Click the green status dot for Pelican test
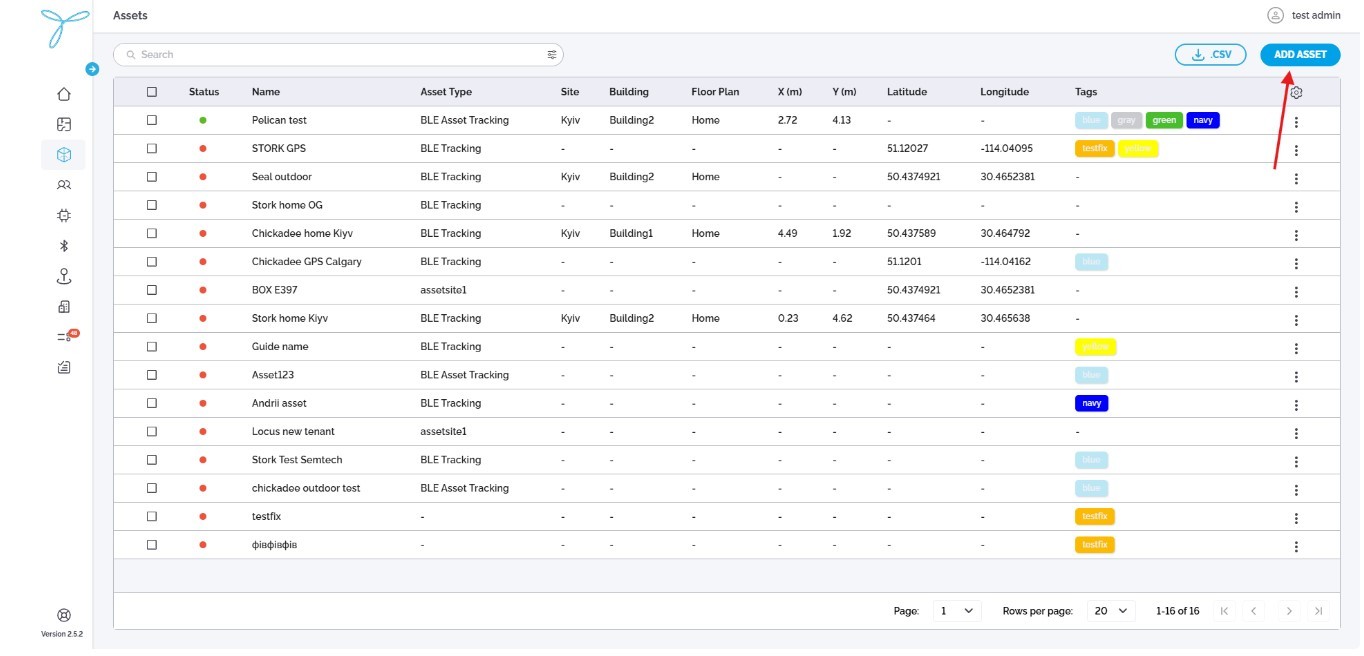The height and width of the screenshot is (656, 1364). point(203,120)
